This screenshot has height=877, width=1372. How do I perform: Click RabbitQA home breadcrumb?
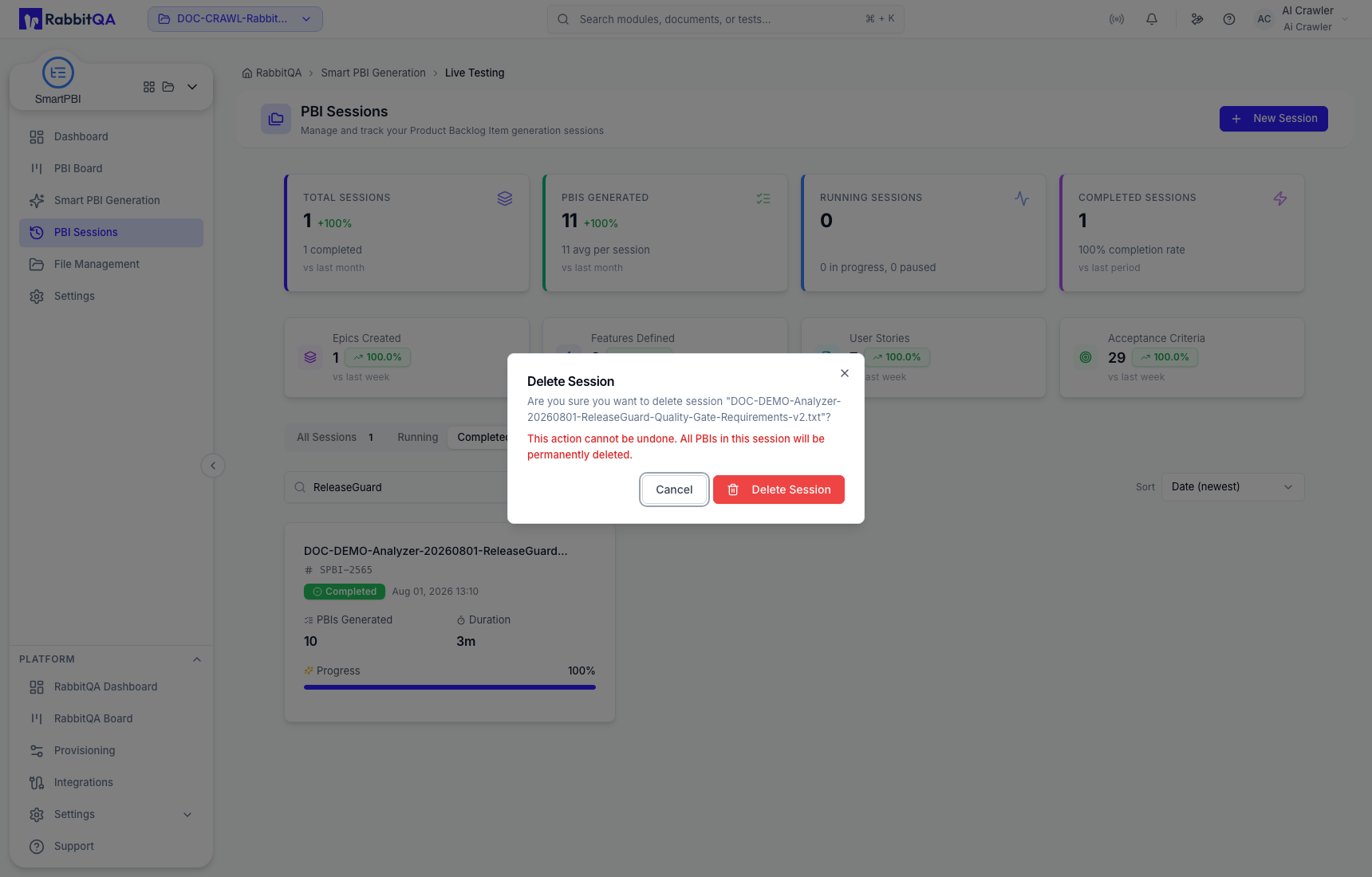[272, 73]
